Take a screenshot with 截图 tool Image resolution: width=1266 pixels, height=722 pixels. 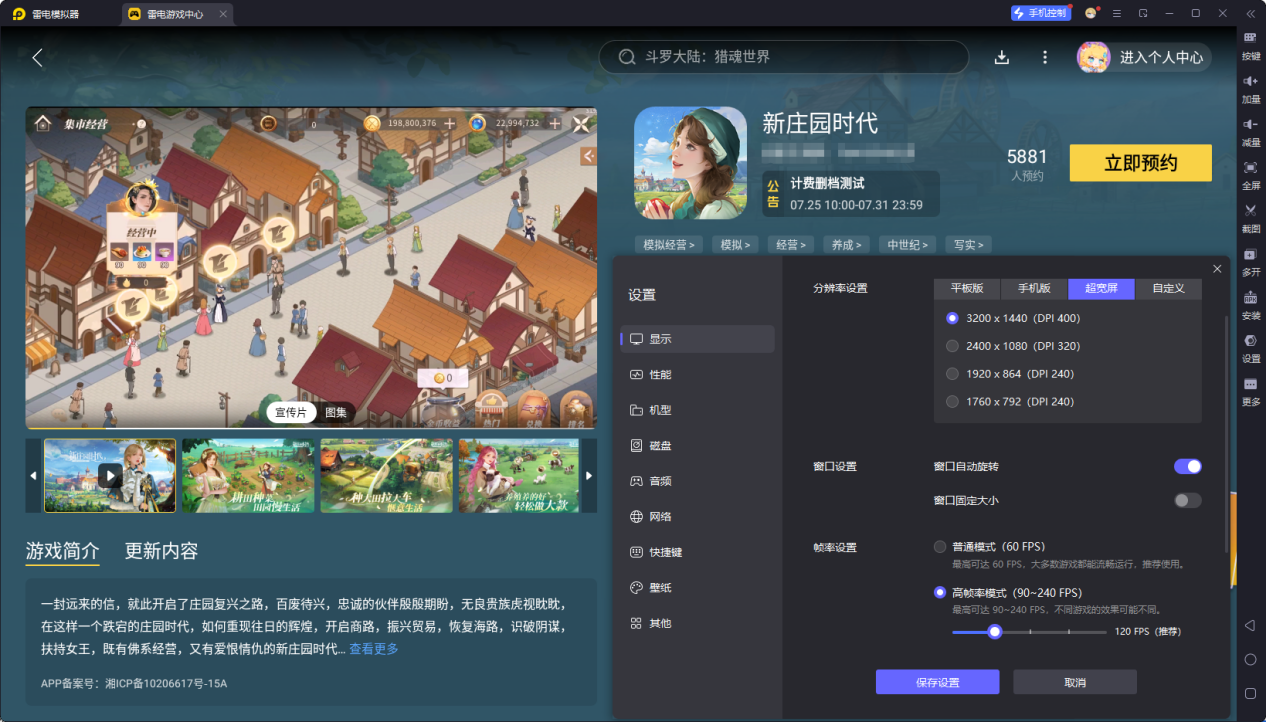[x=1250, y=217]
